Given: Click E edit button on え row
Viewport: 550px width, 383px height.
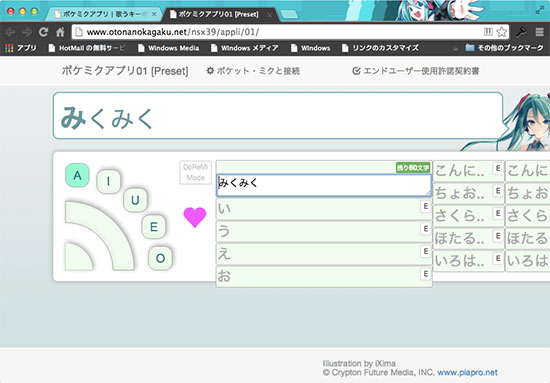Looking at the screenshot, I should pos(425,251).
